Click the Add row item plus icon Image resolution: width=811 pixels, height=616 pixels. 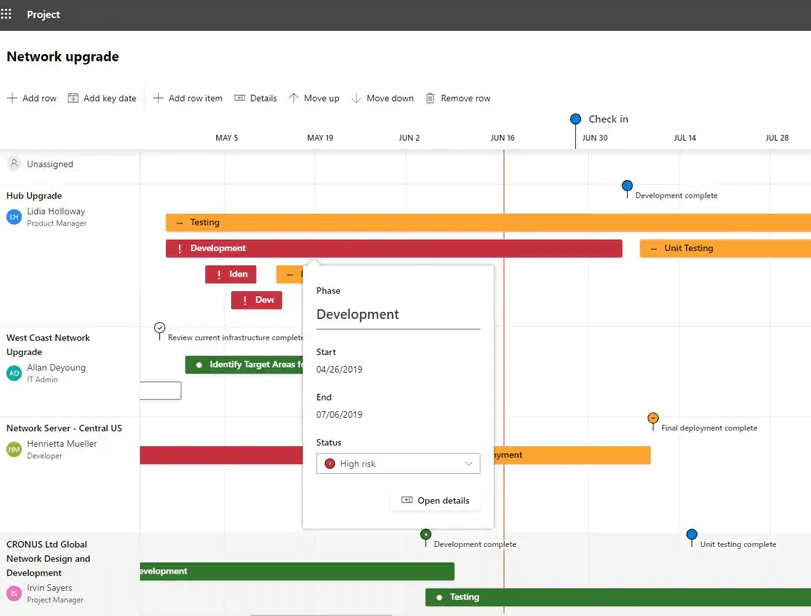coord(158,98)
